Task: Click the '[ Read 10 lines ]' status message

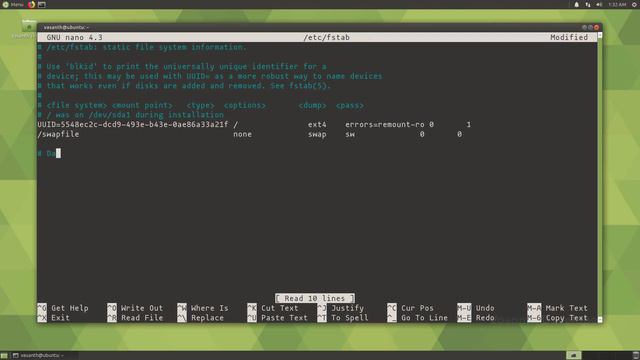Action: click(315, 298)
